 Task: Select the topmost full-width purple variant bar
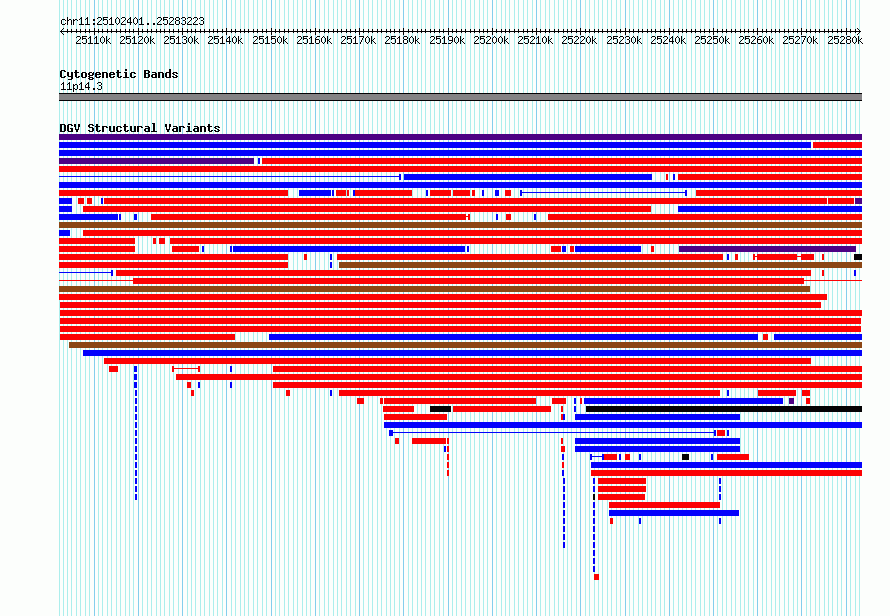click(460, 137)
